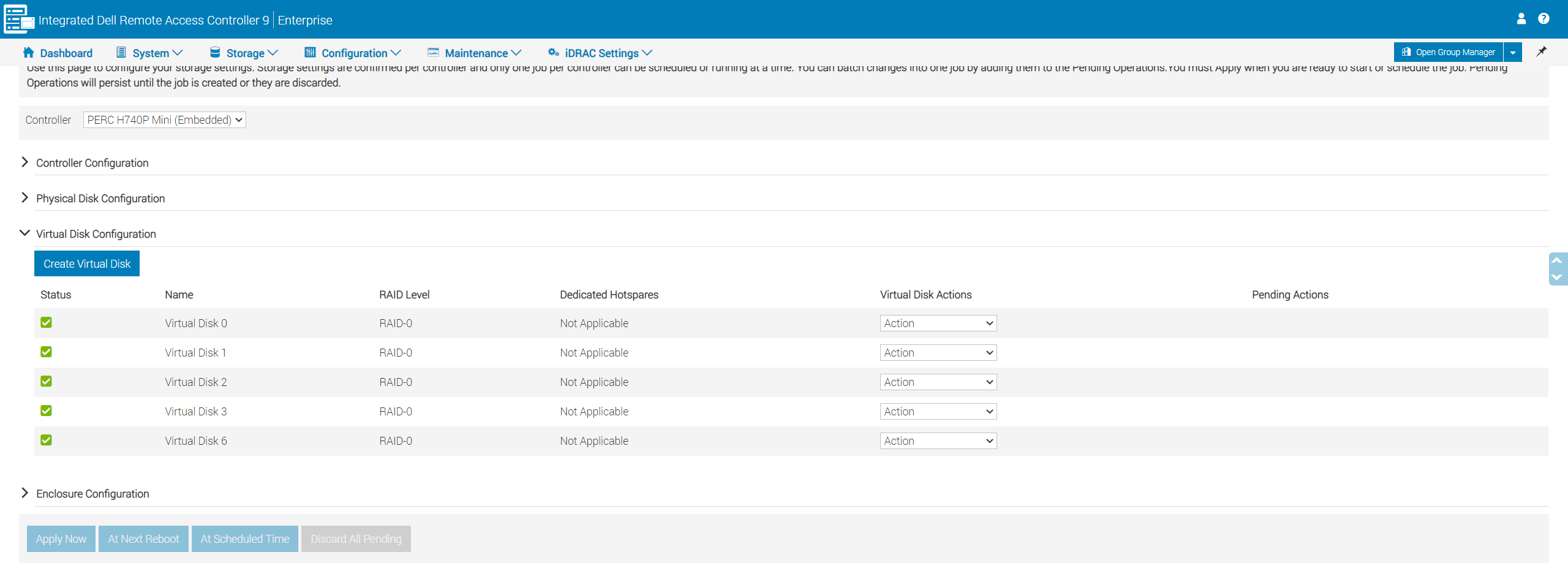Open the Action dropdown for Virtual Disk 6
The height and width of the screenshot is (571, 1568).
point(938,441)
